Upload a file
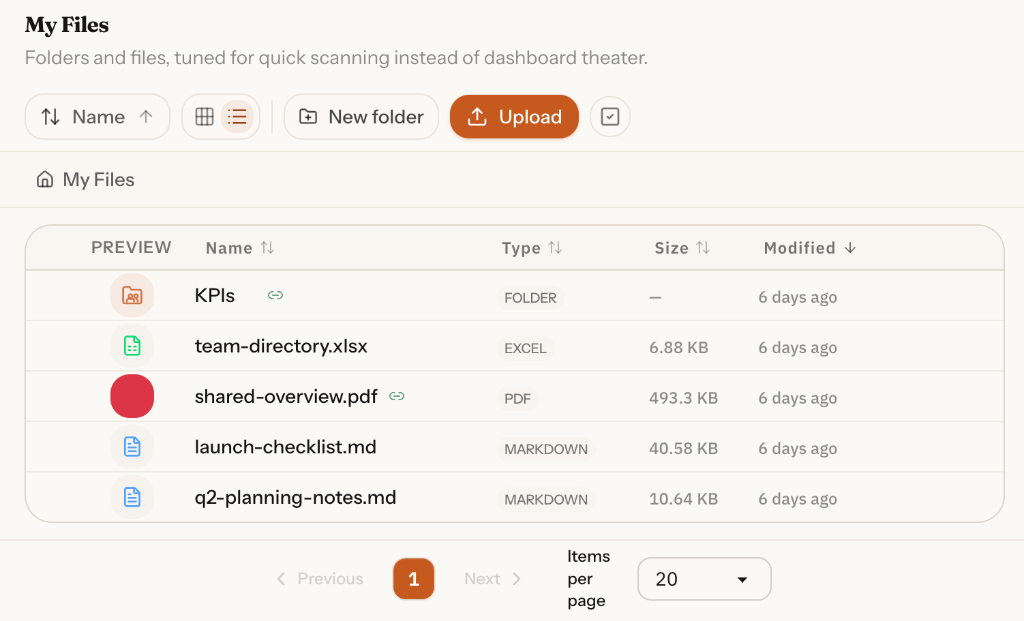The image size is (1024, 621). click(x=515, y=117)
